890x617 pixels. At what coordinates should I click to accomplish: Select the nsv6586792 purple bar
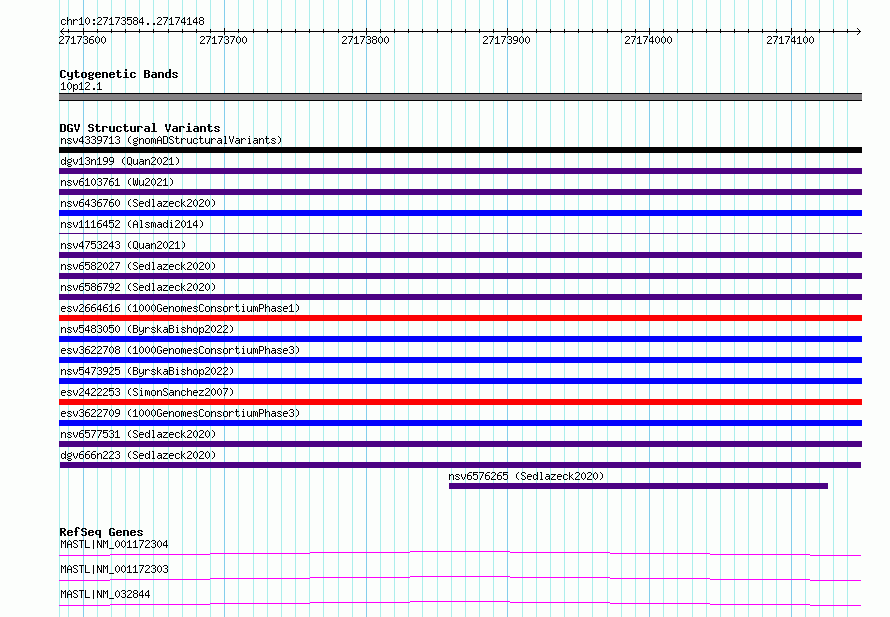460,297
